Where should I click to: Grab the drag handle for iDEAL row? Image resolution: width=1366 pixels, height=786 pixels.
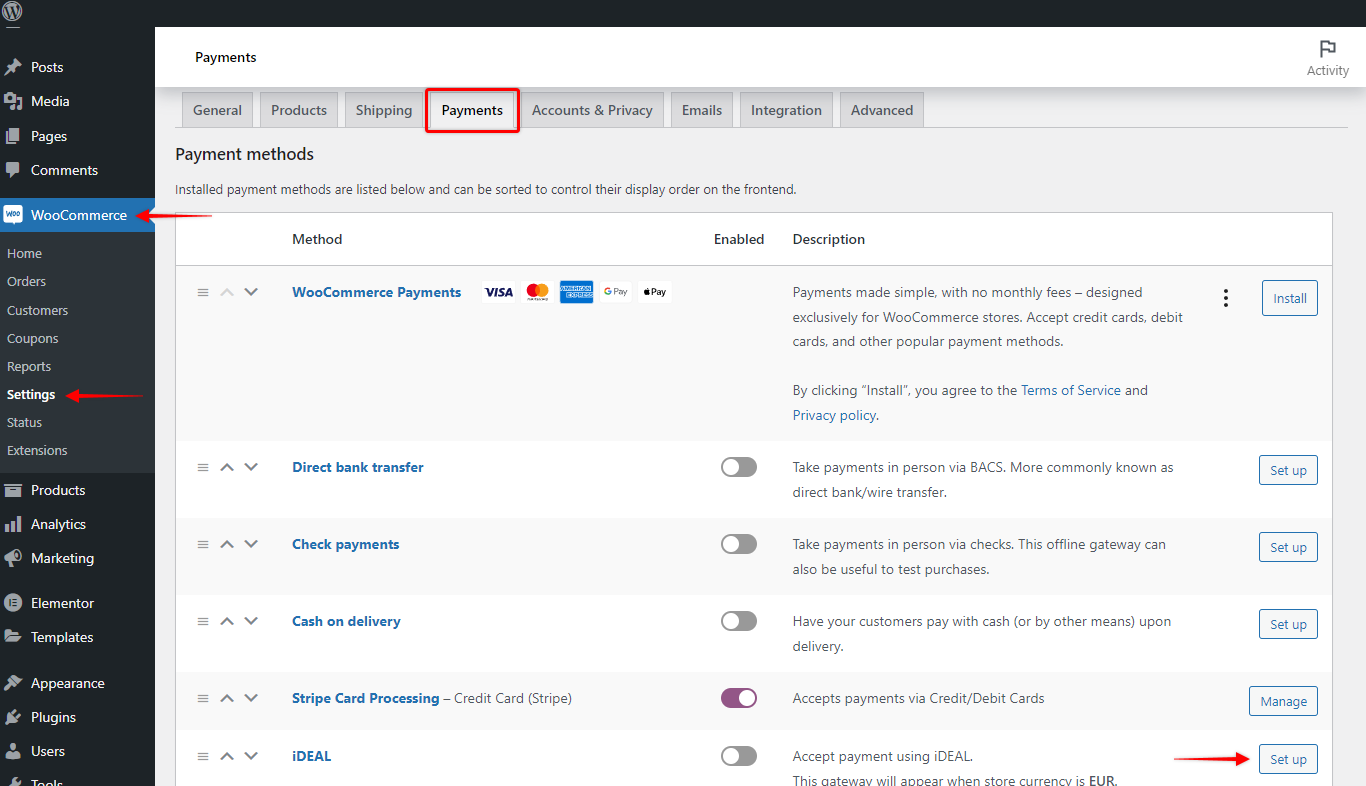coord(203,756)
